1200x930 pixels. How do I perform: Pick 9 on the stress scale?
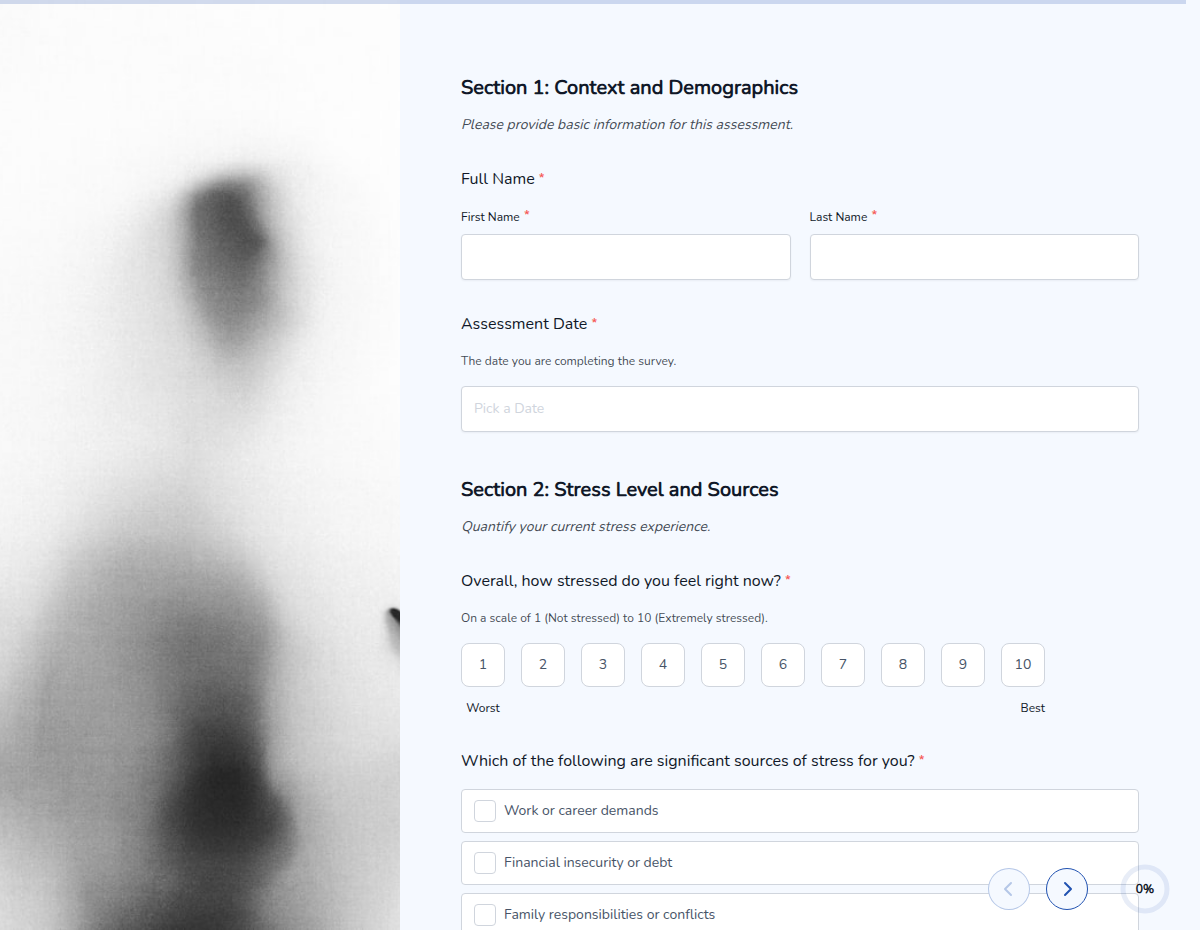point(963,665)
